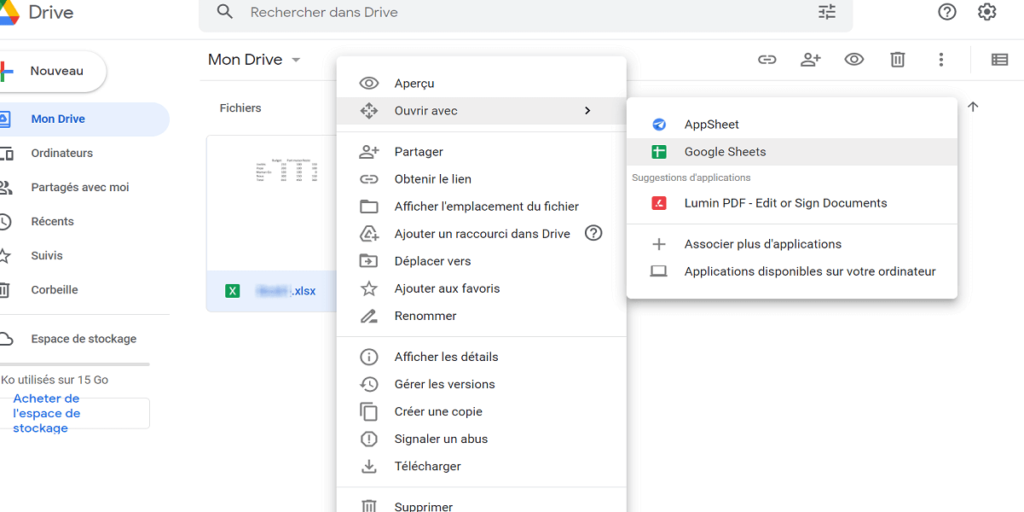Click the green Excel icon on the file
The width and height of the screenshot is (1024, 512).
tap(232, 291)
